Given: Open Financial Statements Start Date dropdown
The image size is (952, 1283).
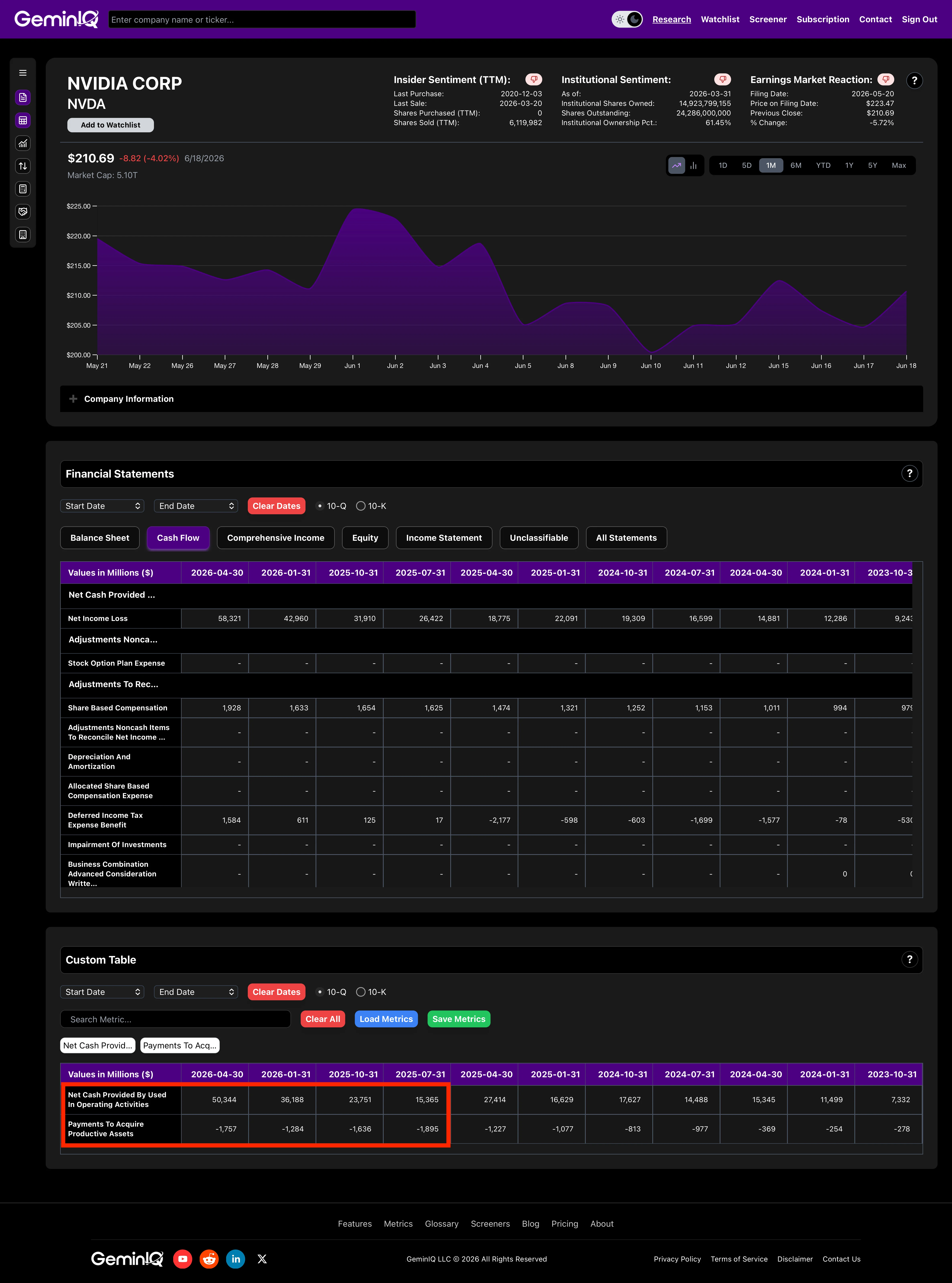Looking at the screenshot, I should [102, 506].
